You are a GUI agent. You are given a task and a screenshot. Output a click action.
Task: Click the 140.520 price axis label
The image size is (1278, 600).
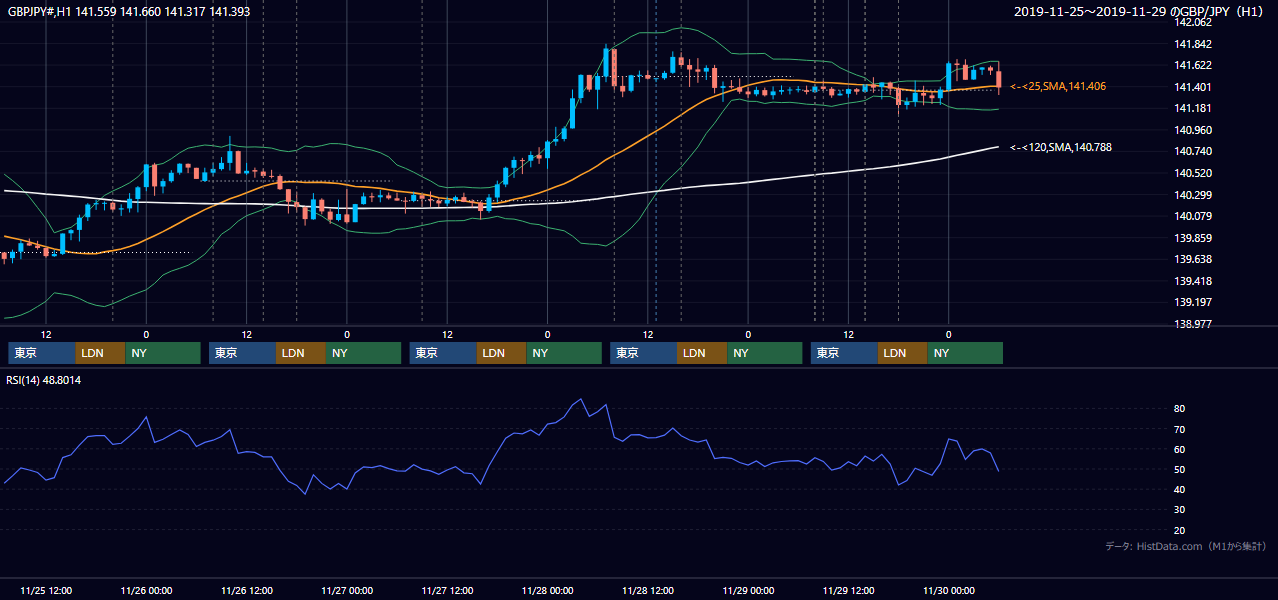(x=1193, y=173)
